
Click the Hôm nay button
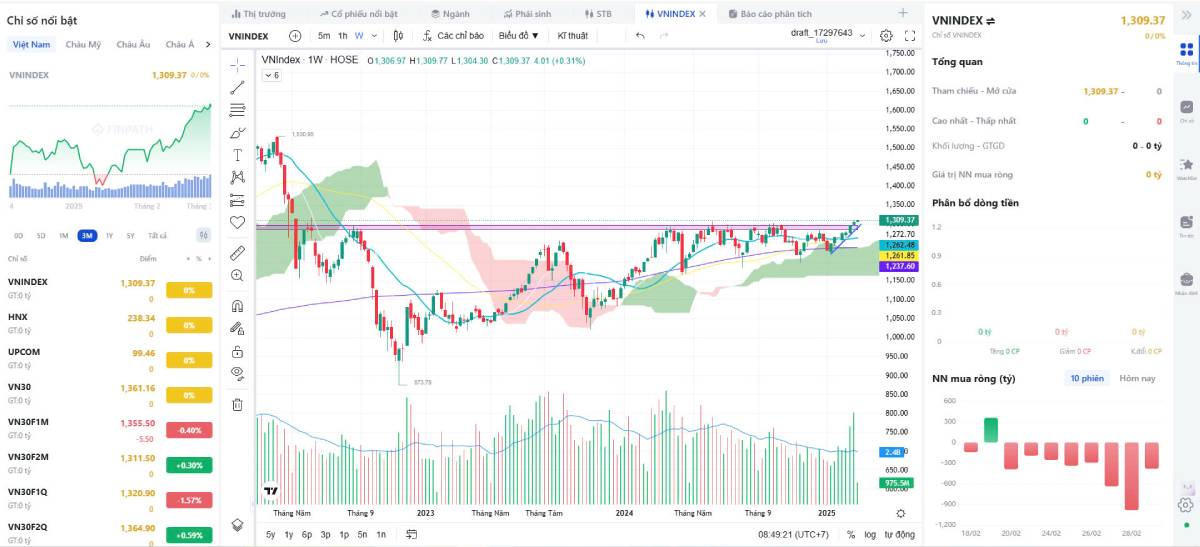[x=1137, y=378]
